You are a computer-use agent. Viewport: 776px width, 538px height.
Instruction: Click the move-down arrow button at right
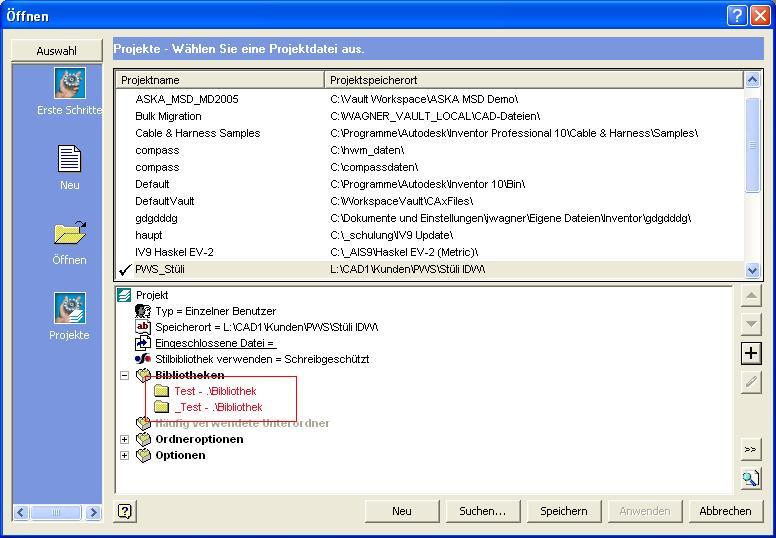751,325
